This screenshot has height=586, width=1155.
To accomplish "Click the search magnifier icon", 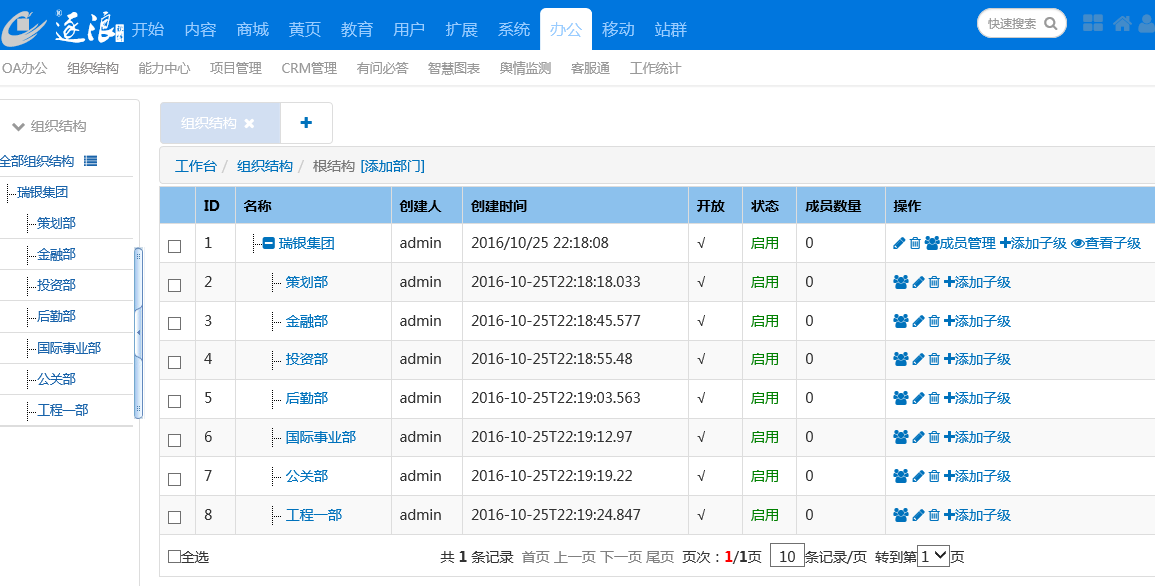I will (1050, 24).
